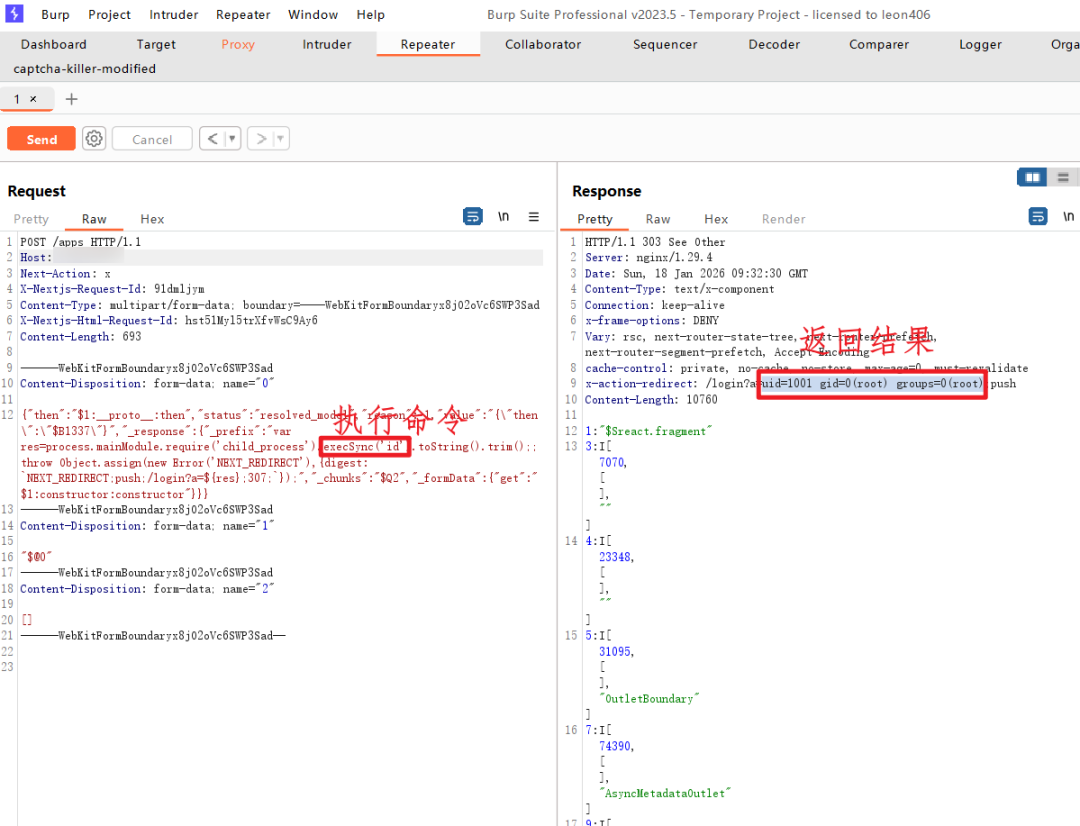Add a new Repeater tab with plus
Viewport: 1080px width, 826px height.
(71, 99)
